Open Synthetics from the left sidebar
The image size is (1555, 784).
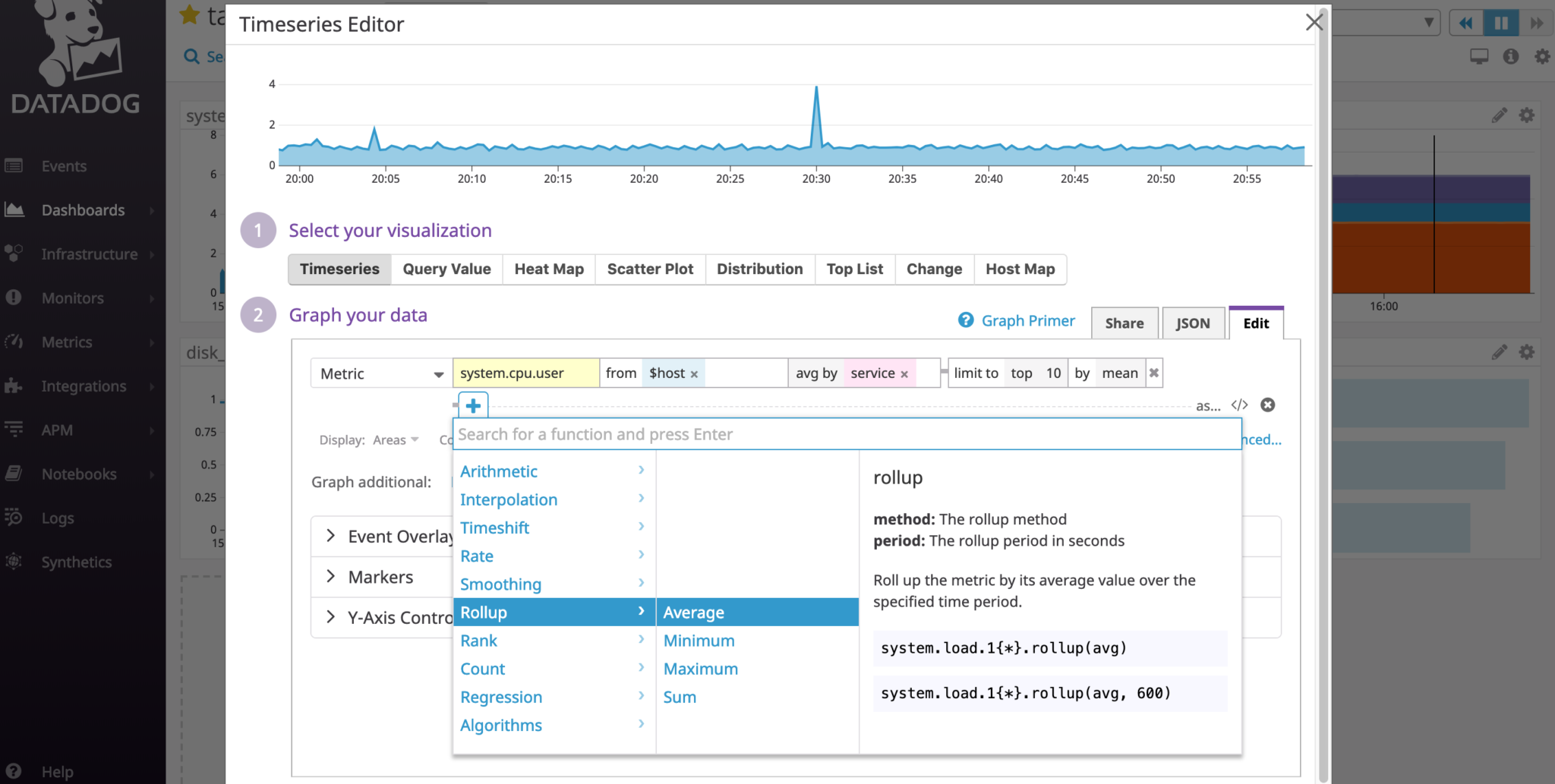[x=75, y=562]
